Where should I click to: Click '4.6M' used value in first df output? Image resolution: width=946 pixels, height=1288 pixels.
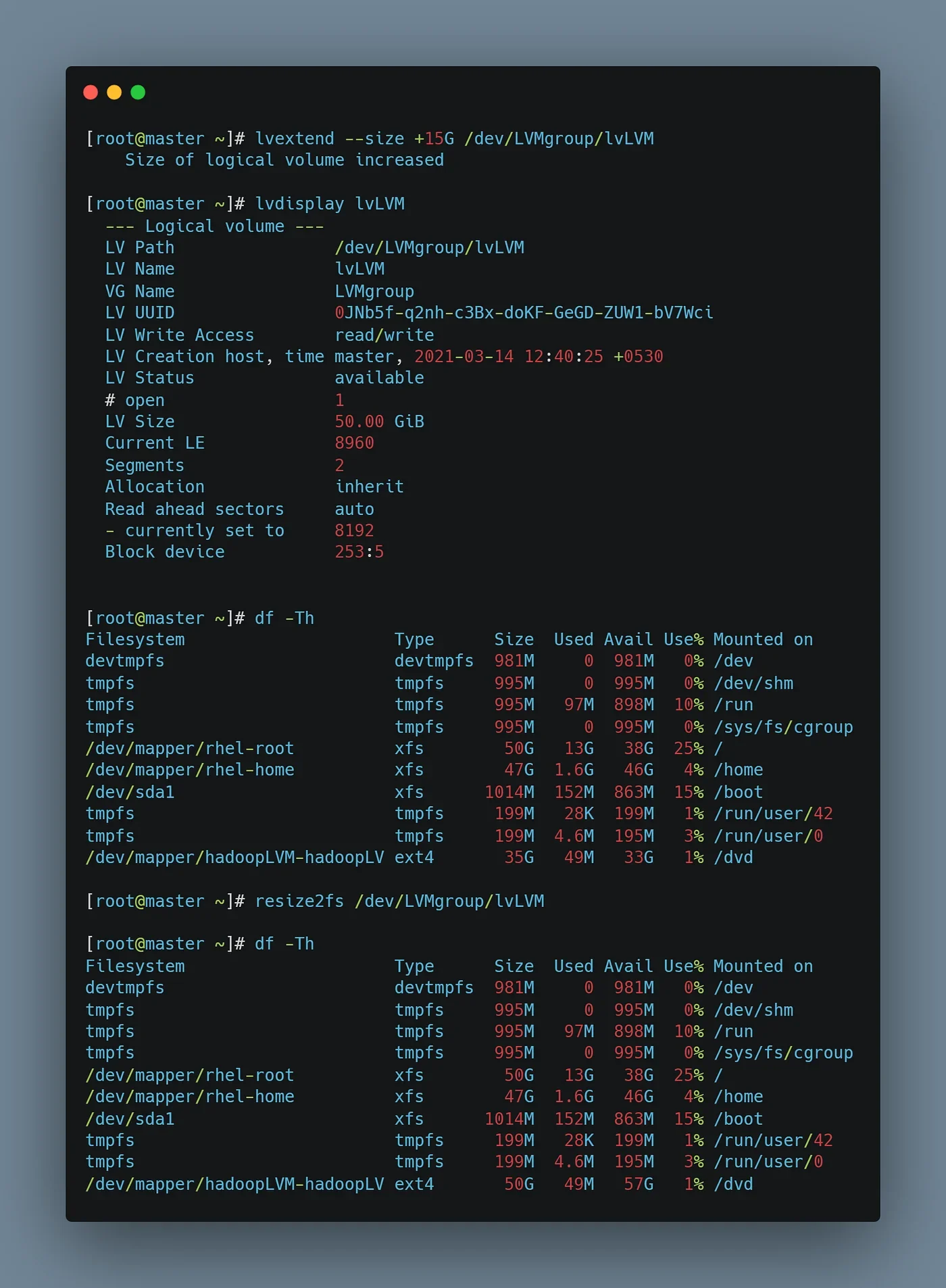pos(574,836)
